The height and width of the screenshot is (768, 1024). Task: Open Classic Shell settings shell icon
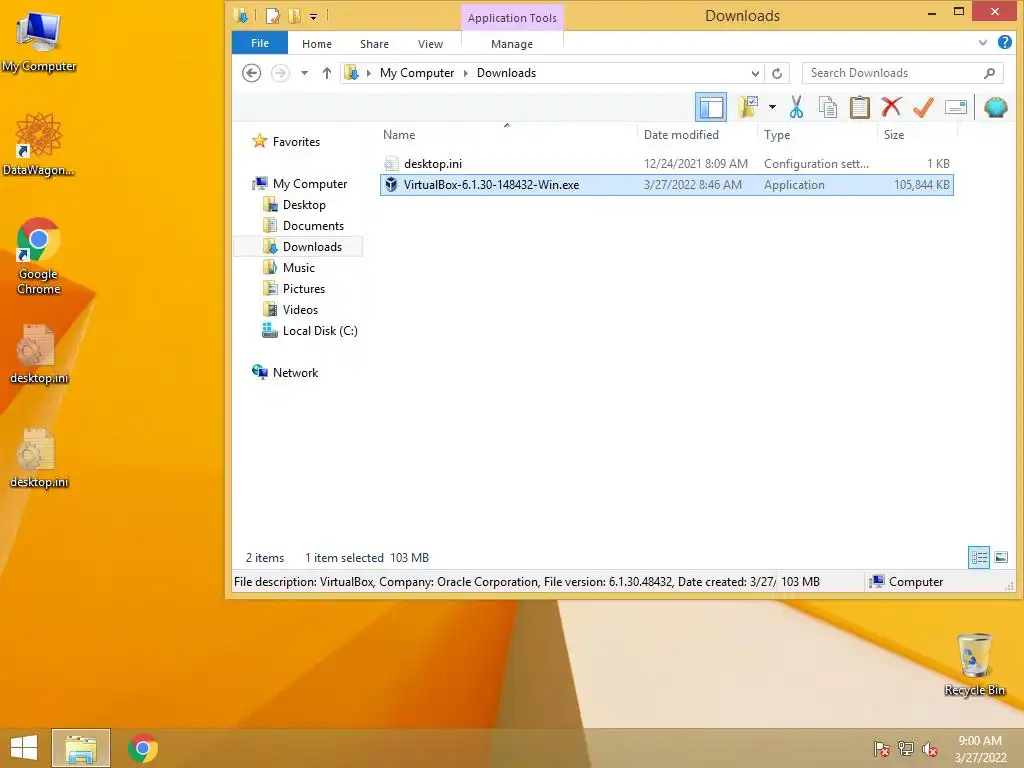995,107
